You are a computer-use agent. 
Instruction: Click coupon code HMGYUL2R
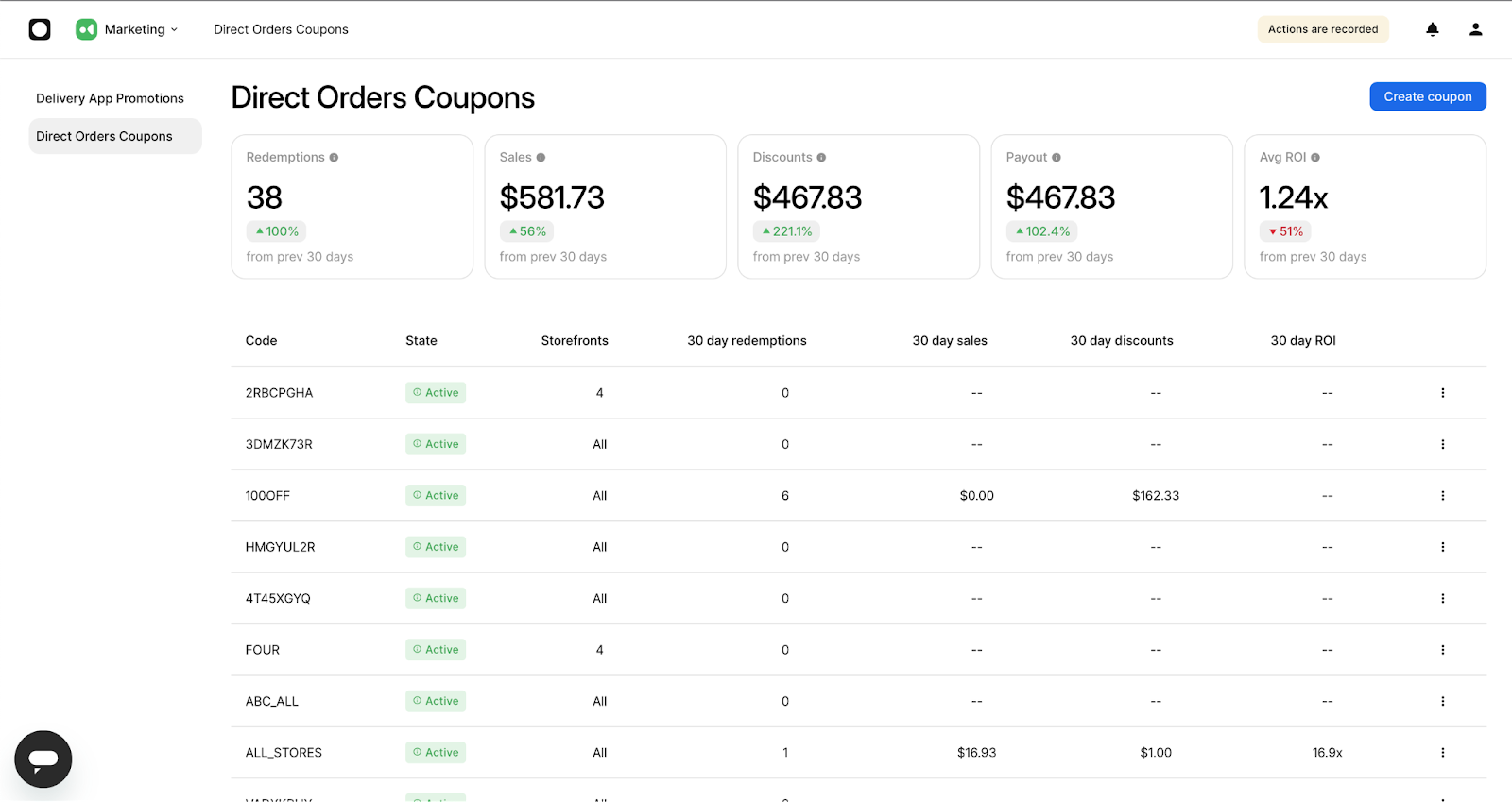(x=281, y=547)
